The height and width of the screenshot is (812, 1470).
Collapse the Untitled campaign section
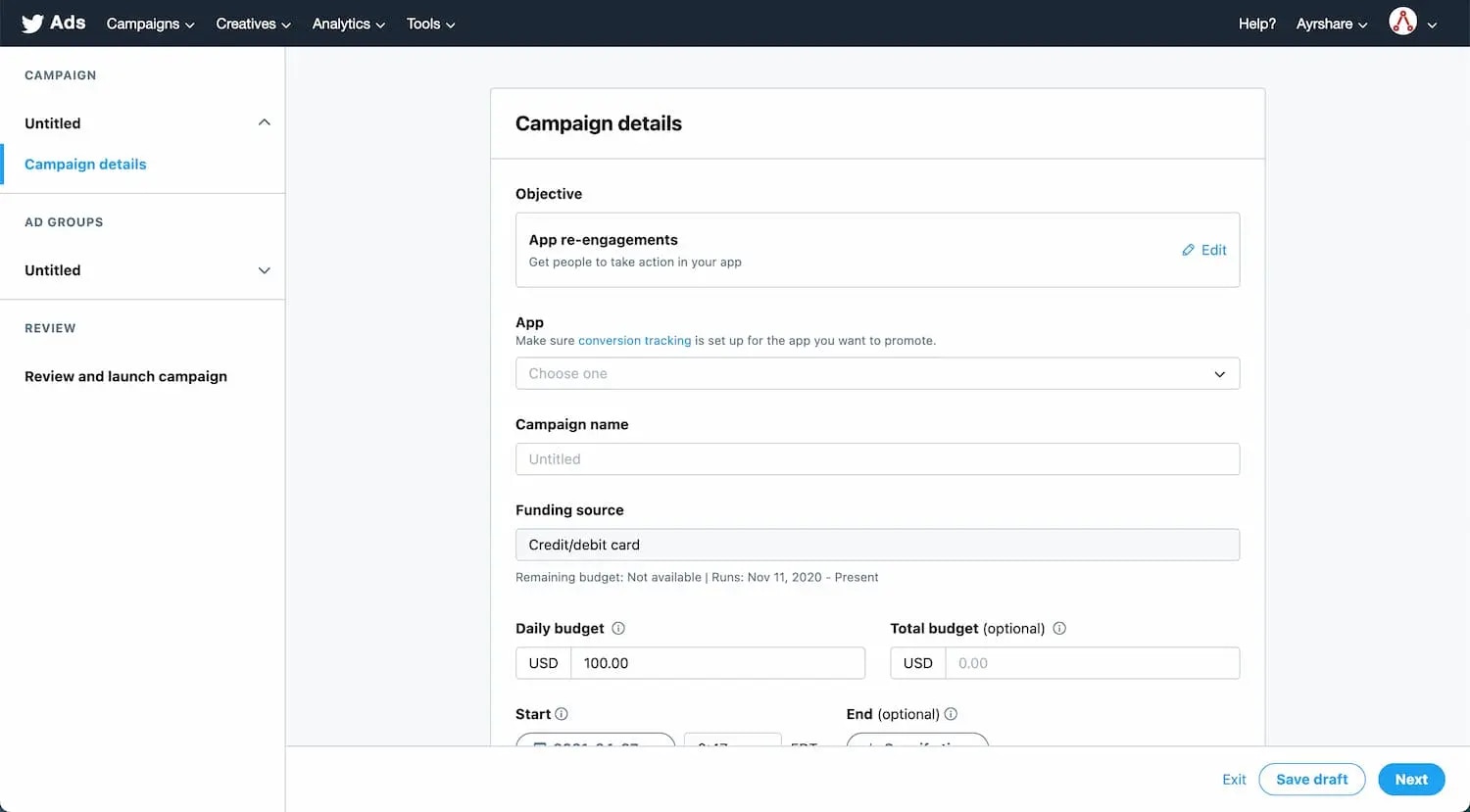click(264, 122)
